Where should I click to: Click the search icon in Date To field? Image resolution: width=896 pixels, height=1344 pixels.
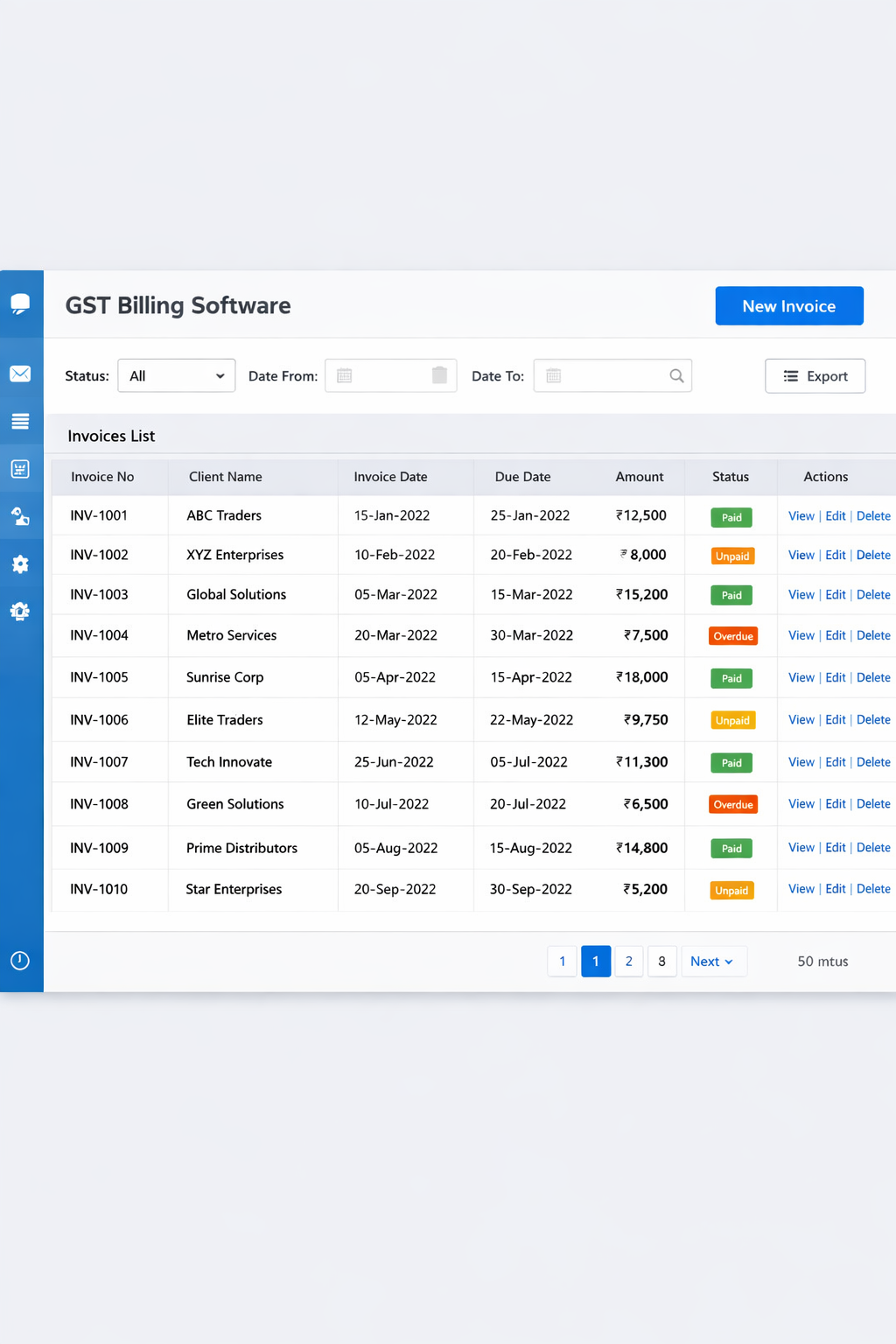[675, 375]
